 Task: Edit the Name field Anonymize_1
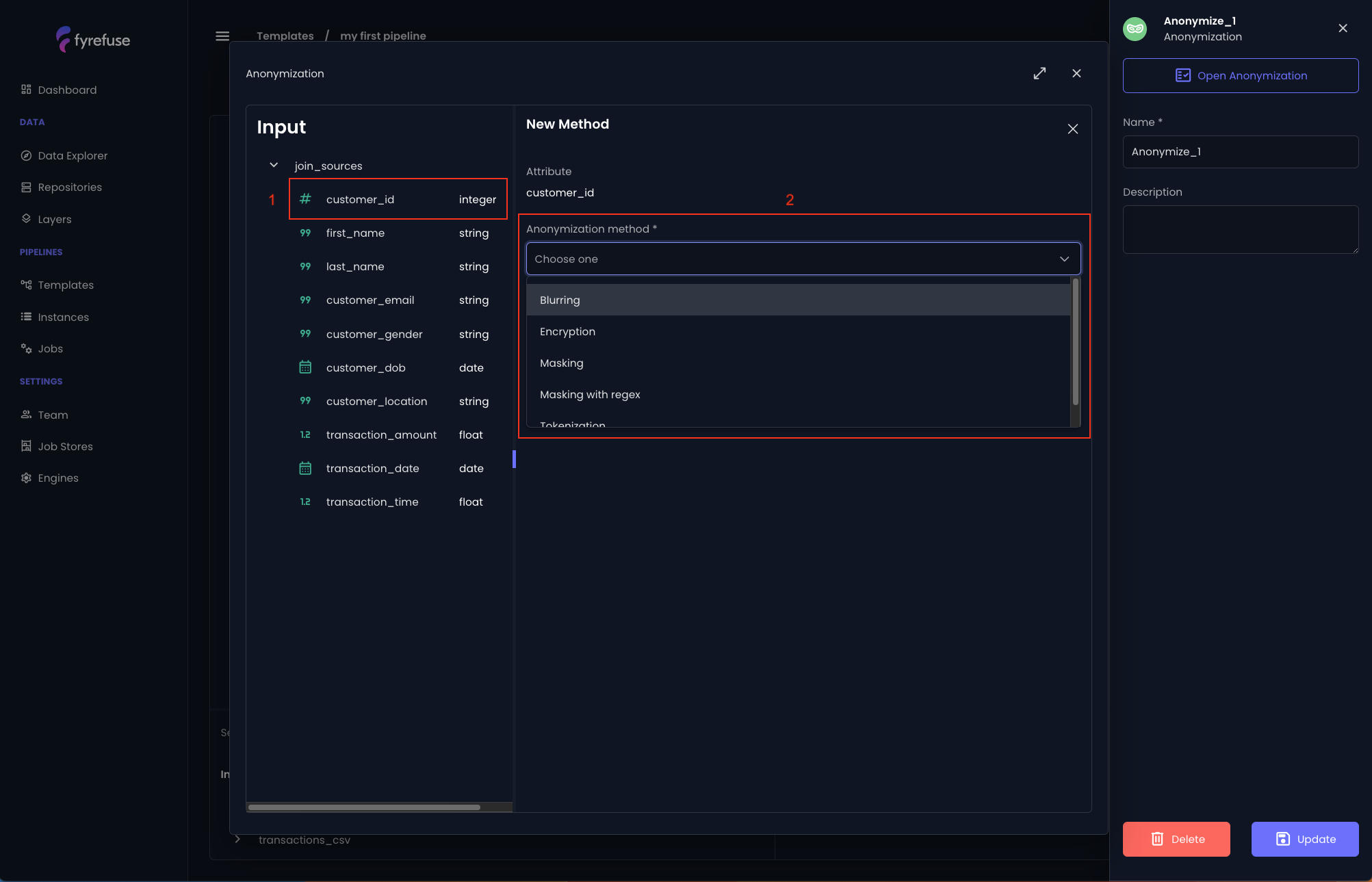coord(1240,152)
